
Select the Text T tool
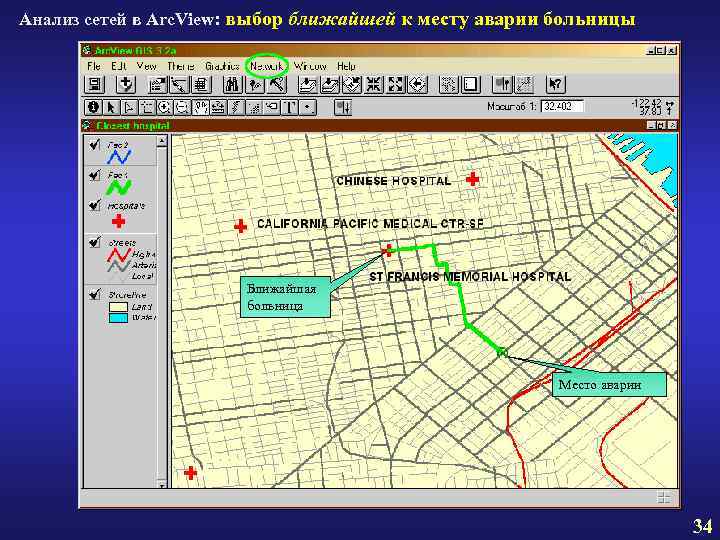[290, 107]
